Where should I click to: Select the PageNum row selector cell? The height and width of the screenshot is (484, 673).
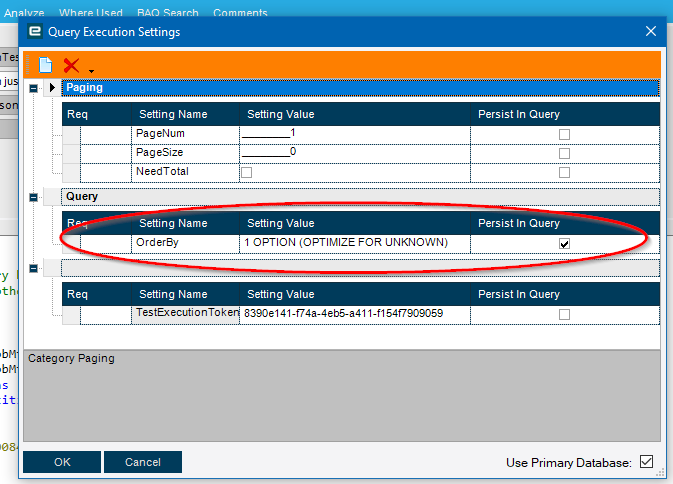click(x=71, y=135)
